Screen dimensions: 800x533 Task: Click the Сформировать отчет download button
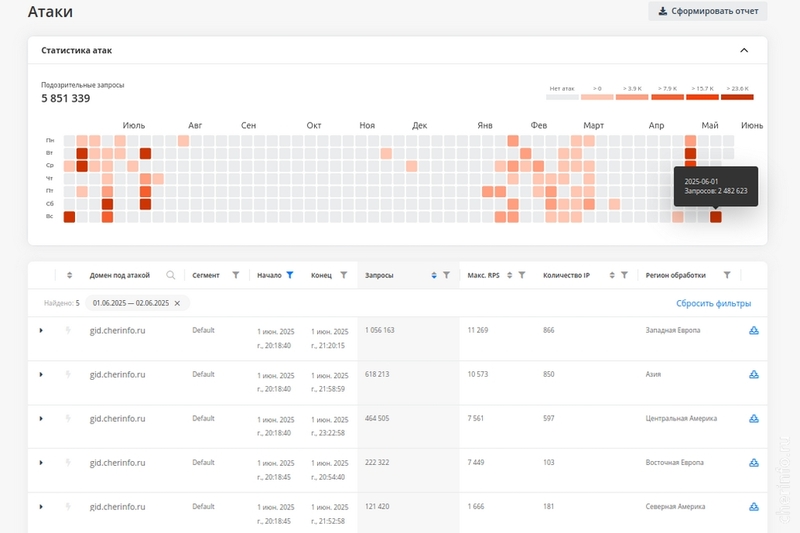click(708, 11)
